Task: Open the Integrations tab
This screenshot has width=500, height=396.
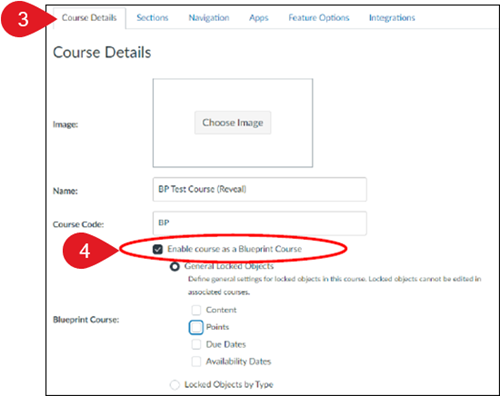Action: click(392, 18)
